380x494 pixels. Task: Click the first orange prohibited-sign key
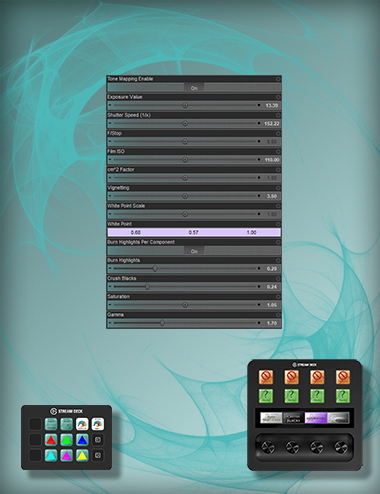pyautogui.click(x=266, y=377)
